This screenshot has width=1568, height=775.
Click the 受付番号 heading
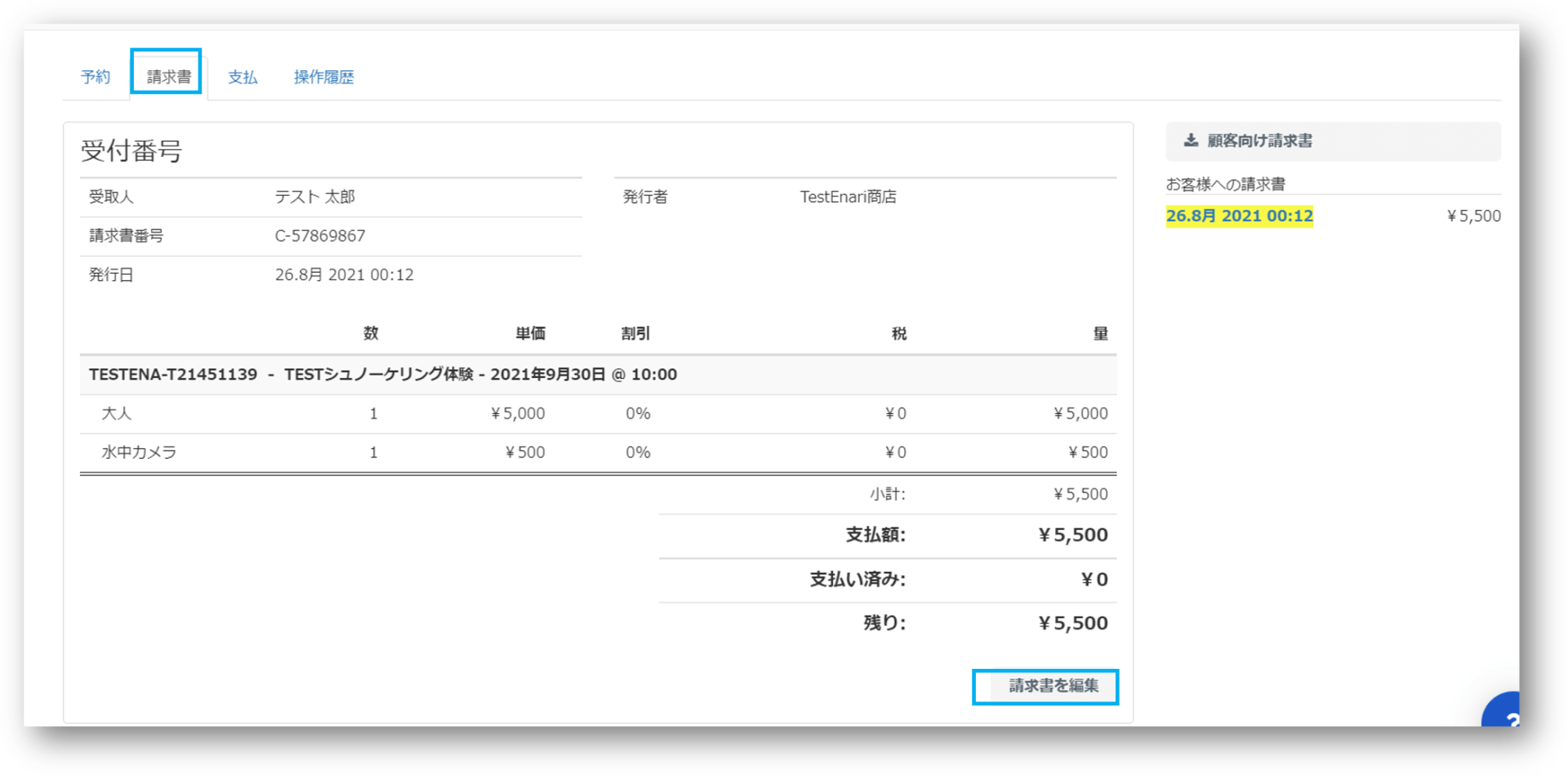pyautogui.click(x=131, y=151)
